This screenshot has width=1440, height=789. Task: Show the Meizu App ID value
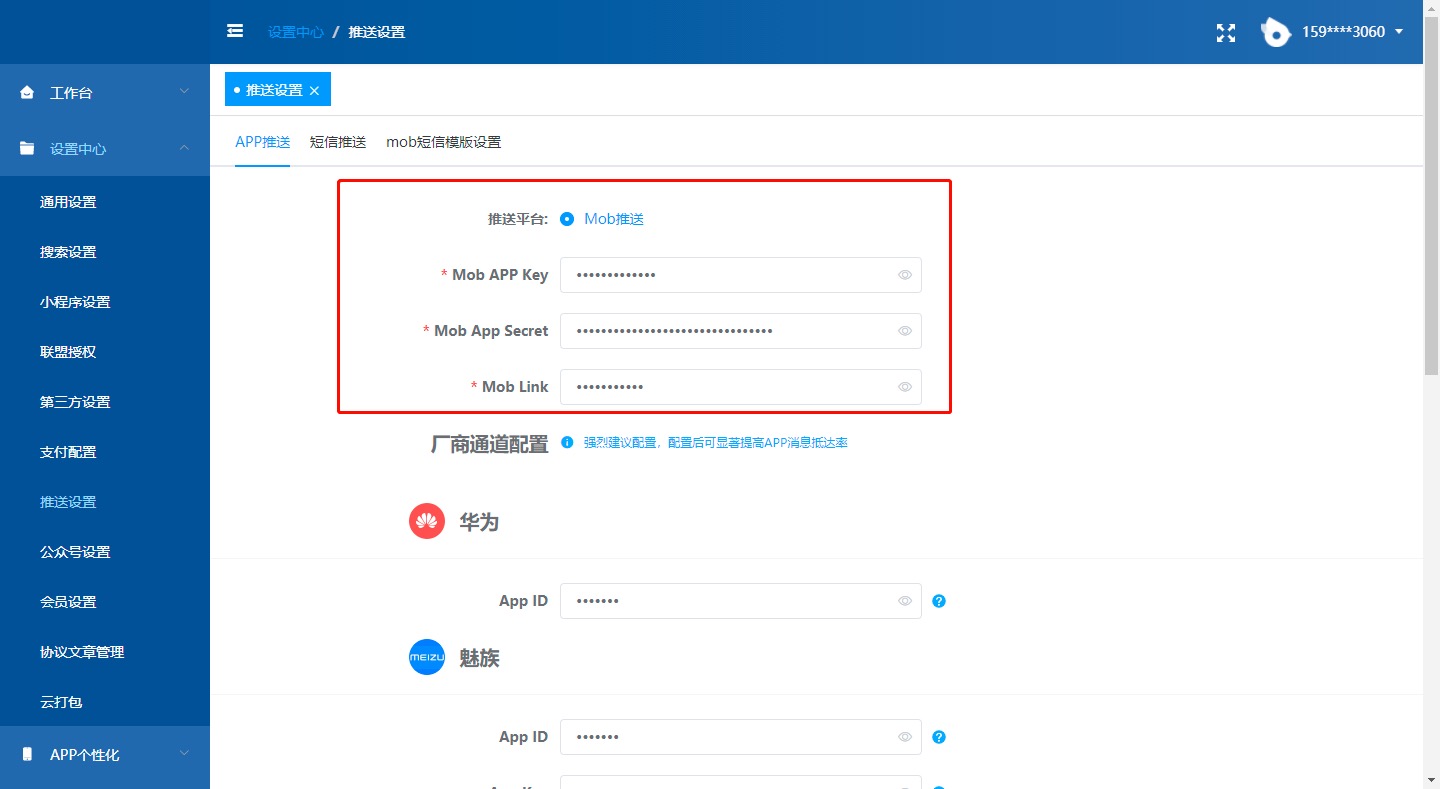point(905,737)
